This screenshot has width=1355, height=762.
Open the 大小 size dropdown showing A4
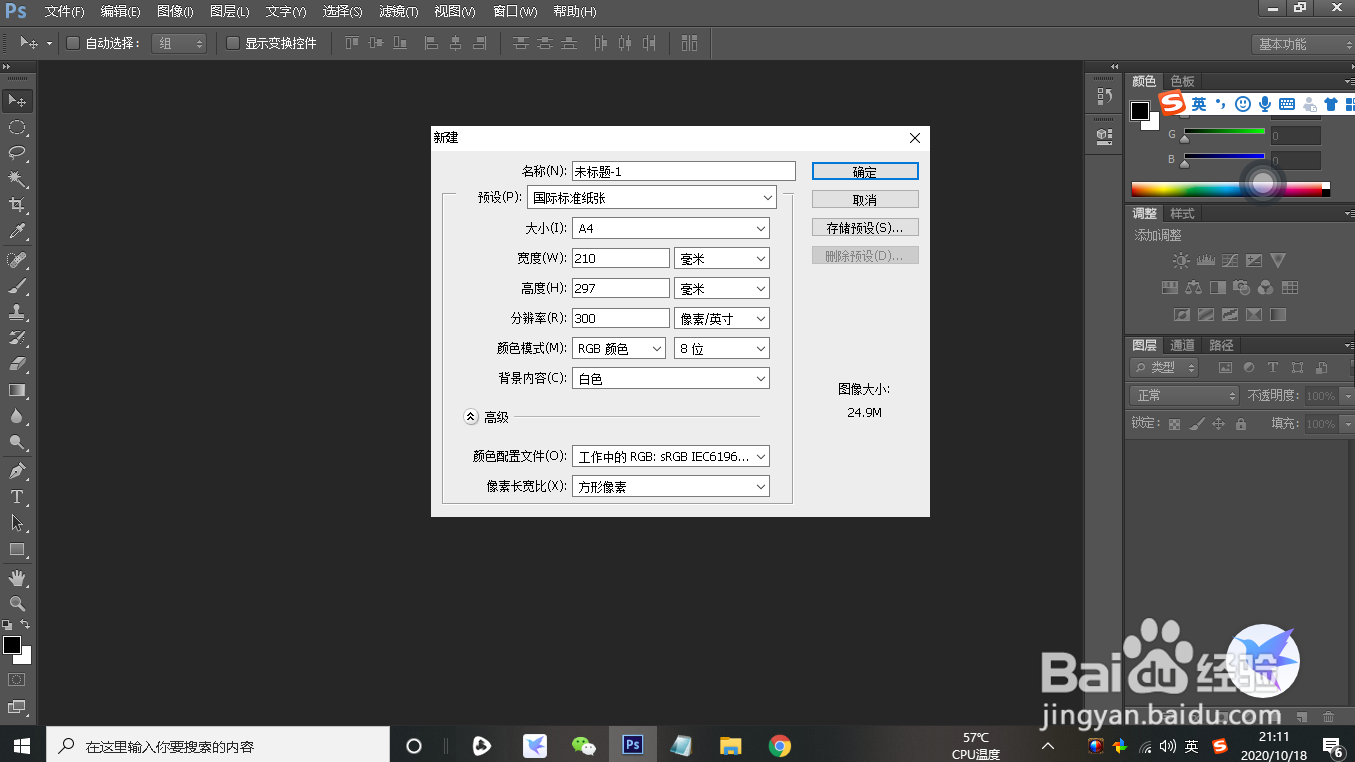[670, 228]
